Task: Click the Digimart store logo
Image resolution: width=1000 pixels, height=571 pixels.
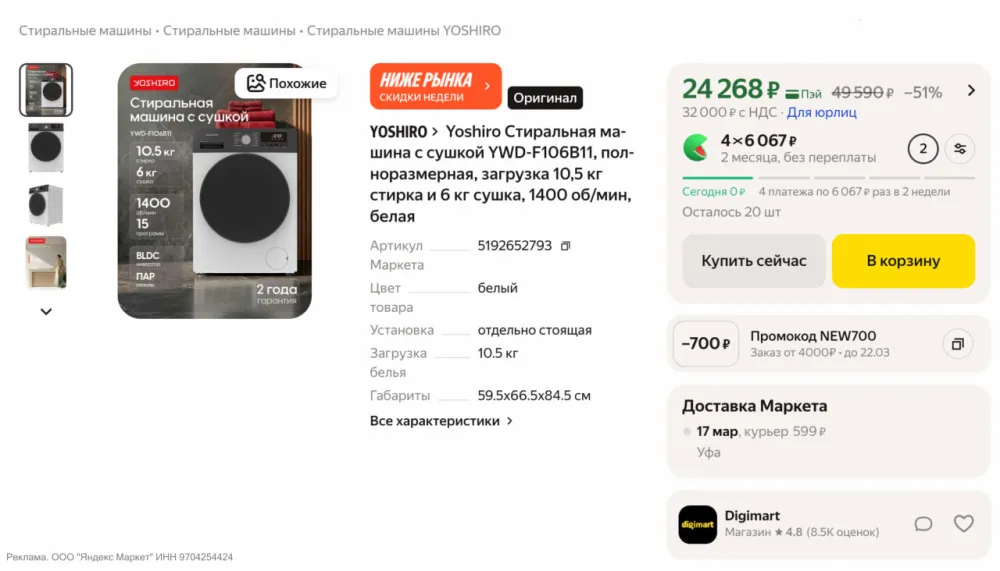Action: (x=697, y=524)
